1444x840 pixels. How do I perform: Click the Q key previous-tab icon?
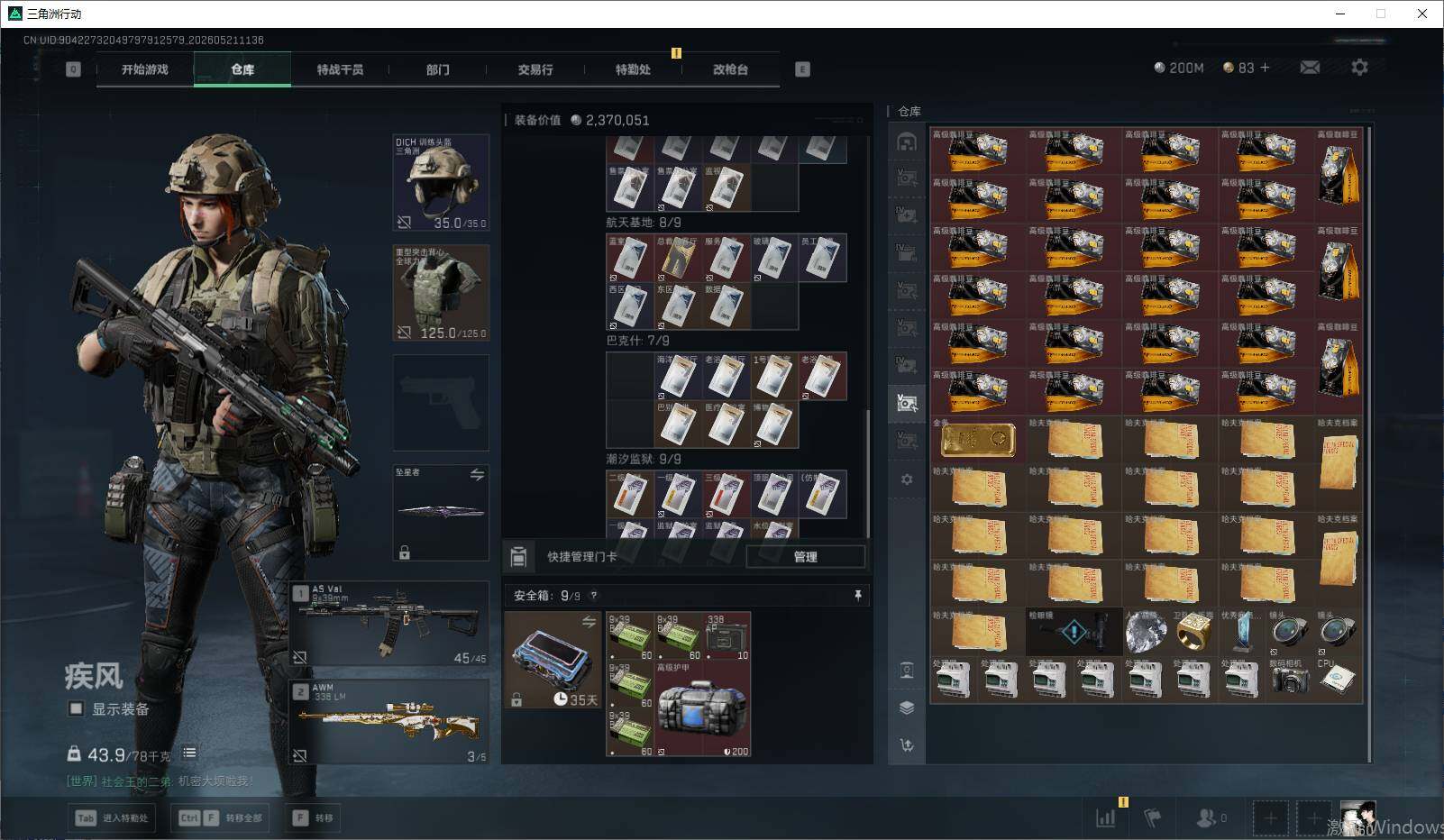[74, 69]
